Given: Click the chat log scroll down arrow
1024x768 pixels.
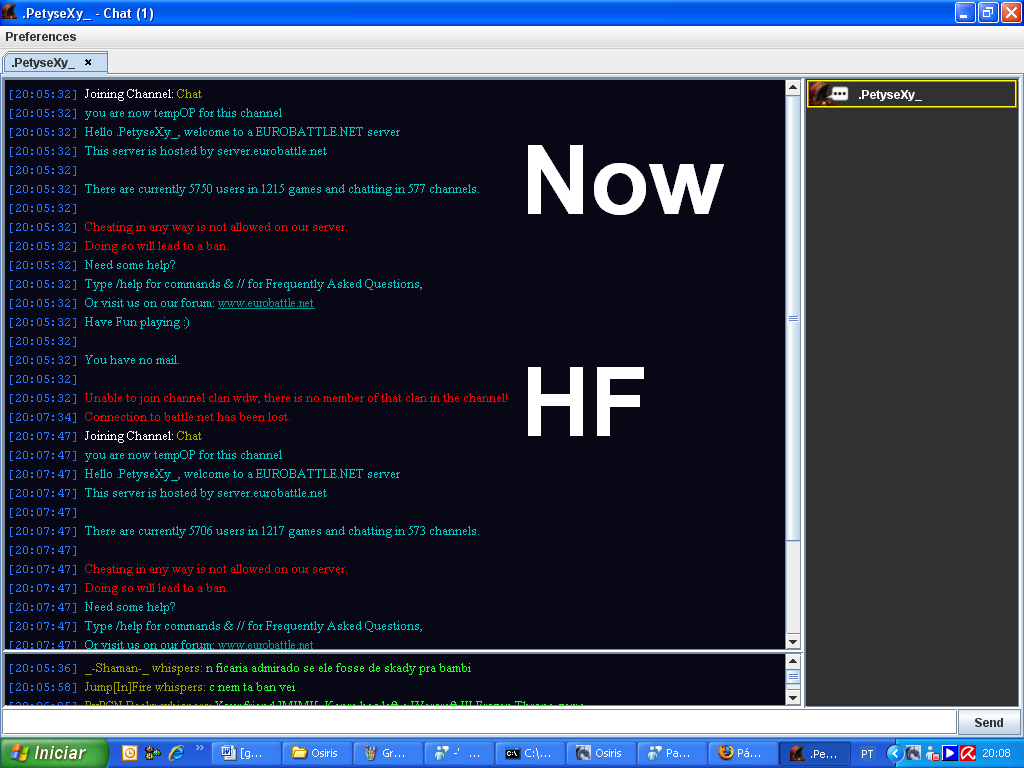Looking at the screenshot, I should coord(793,641).
